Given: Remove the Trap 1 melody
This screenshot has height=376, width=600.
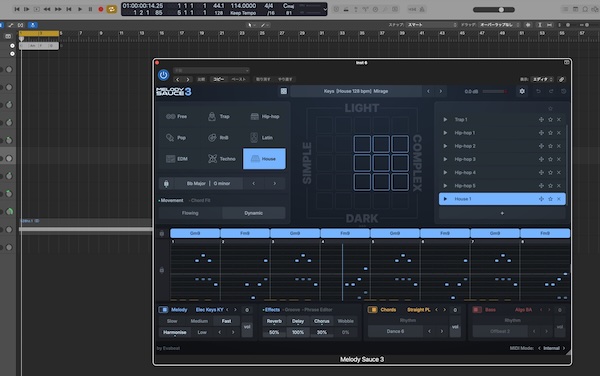Looking at the screenshot, I should tap(559, 120).
